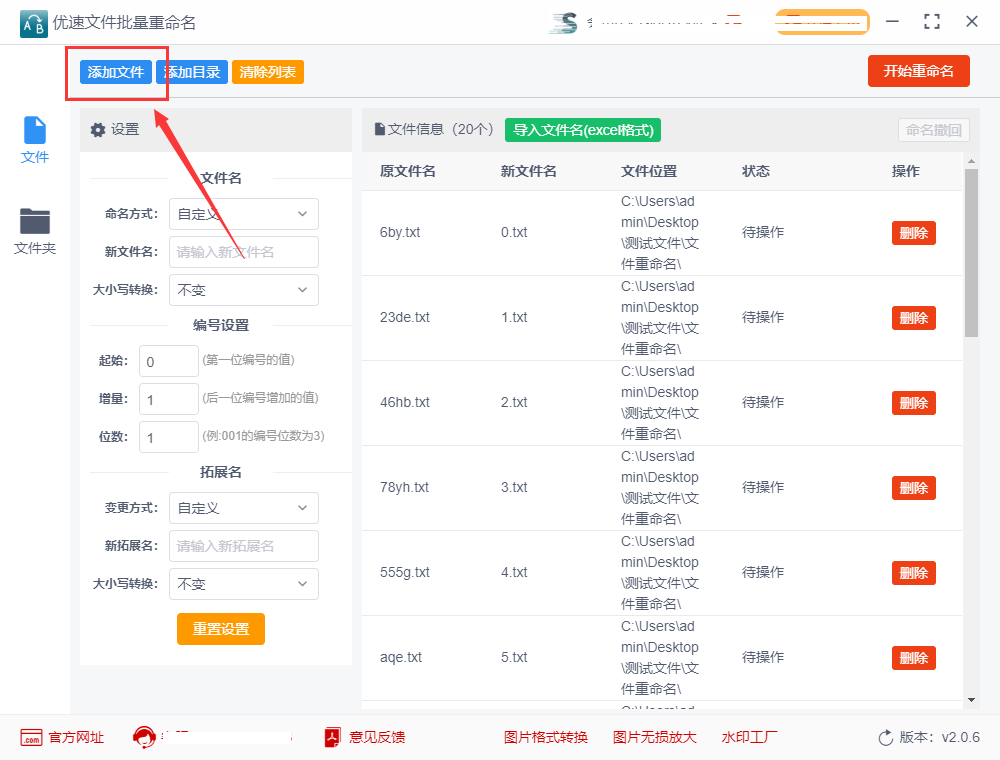1000x760 pixels.
Task: Click new name 0.txt cell
Action: pos(514,232)
